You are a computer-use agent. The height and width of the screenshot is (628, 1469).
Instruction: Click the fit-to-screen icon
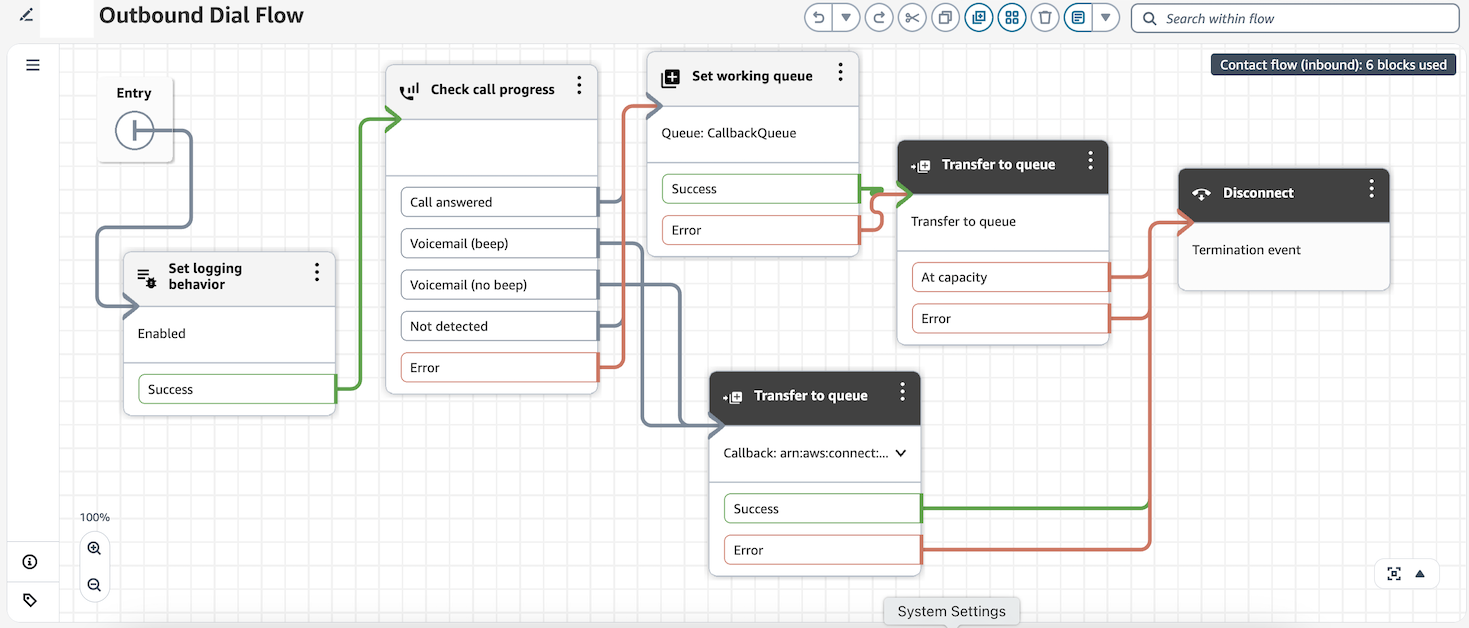coord(1394,573)
